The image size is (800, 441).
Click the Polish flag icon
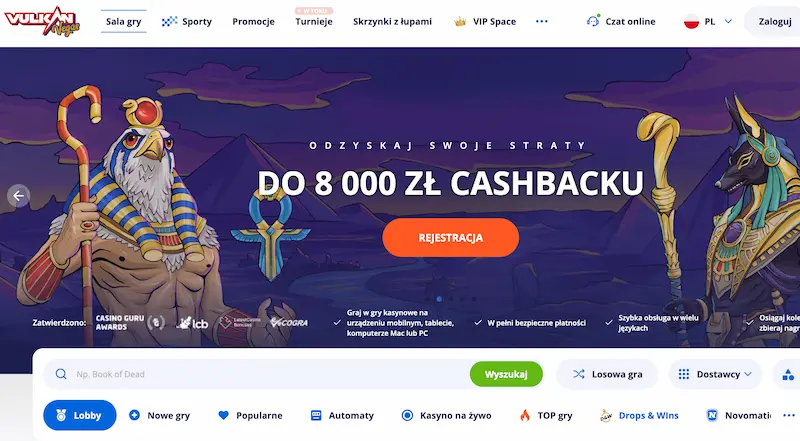691,21
